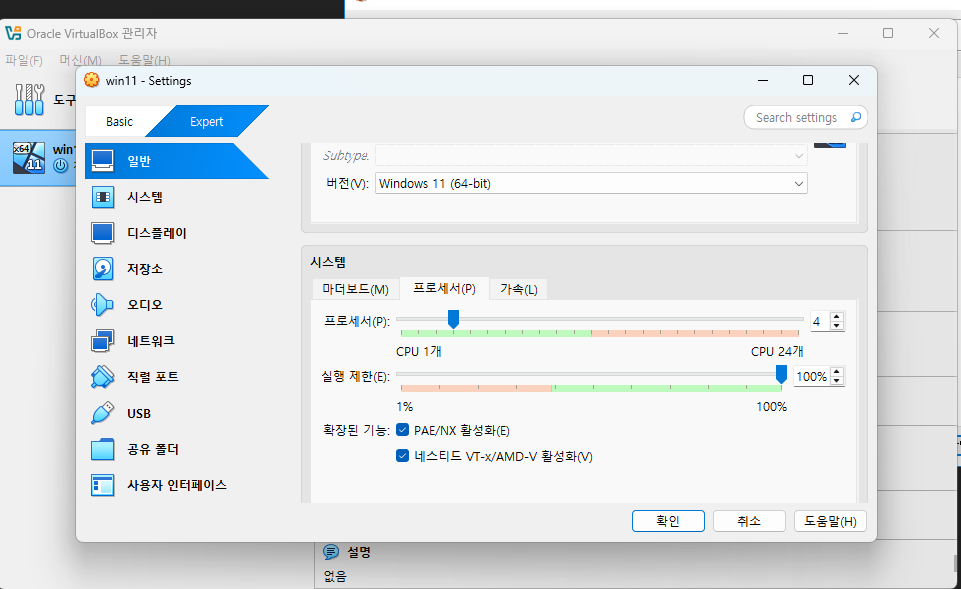The image size is (961, 589).
Task: Cancel changes with the 취소 button
Action: pyautogui.click(x=749, y=521)
